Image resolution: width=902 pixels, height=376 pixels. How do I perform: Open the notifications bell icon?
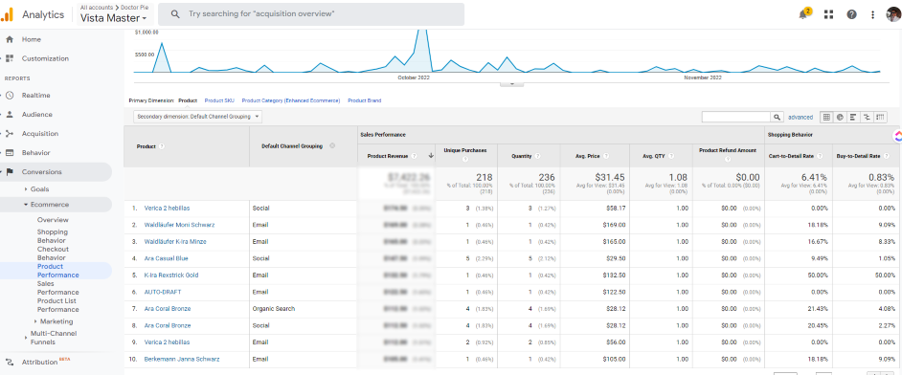804,15
